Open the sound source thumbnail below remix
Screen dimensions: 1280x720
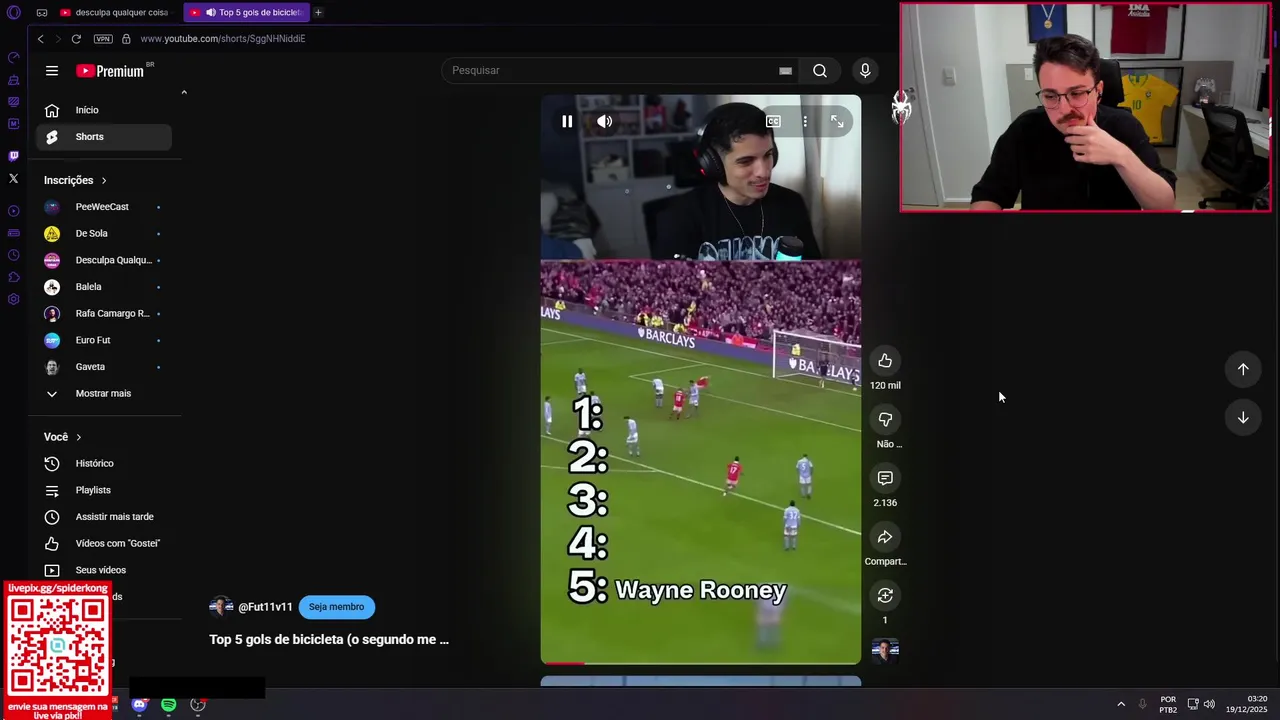click(885, 651)
